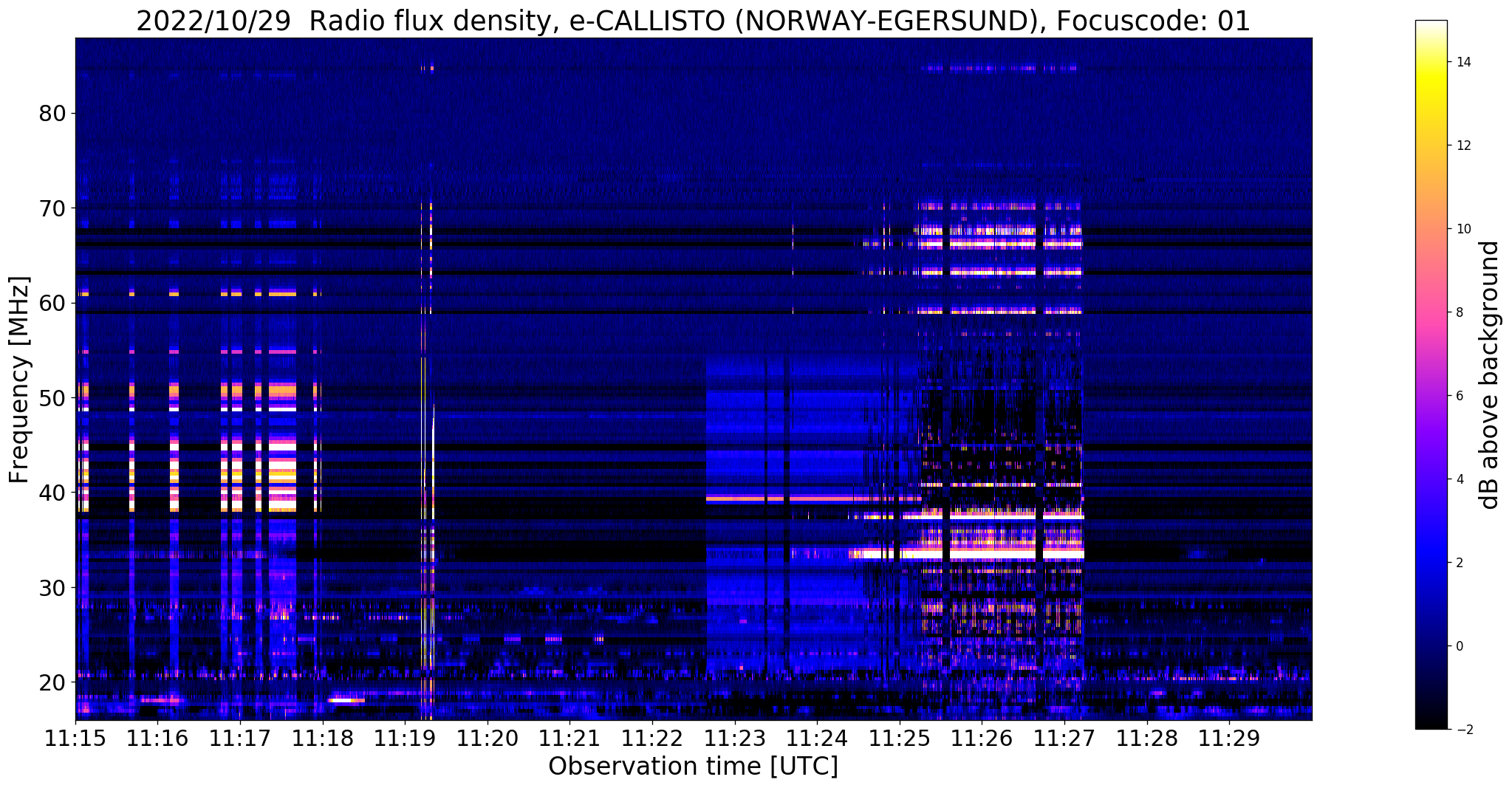This screenshot has width=1512, height=788.
Task: Click the colorbar tick label 14
Action: tap(1462, 62)
